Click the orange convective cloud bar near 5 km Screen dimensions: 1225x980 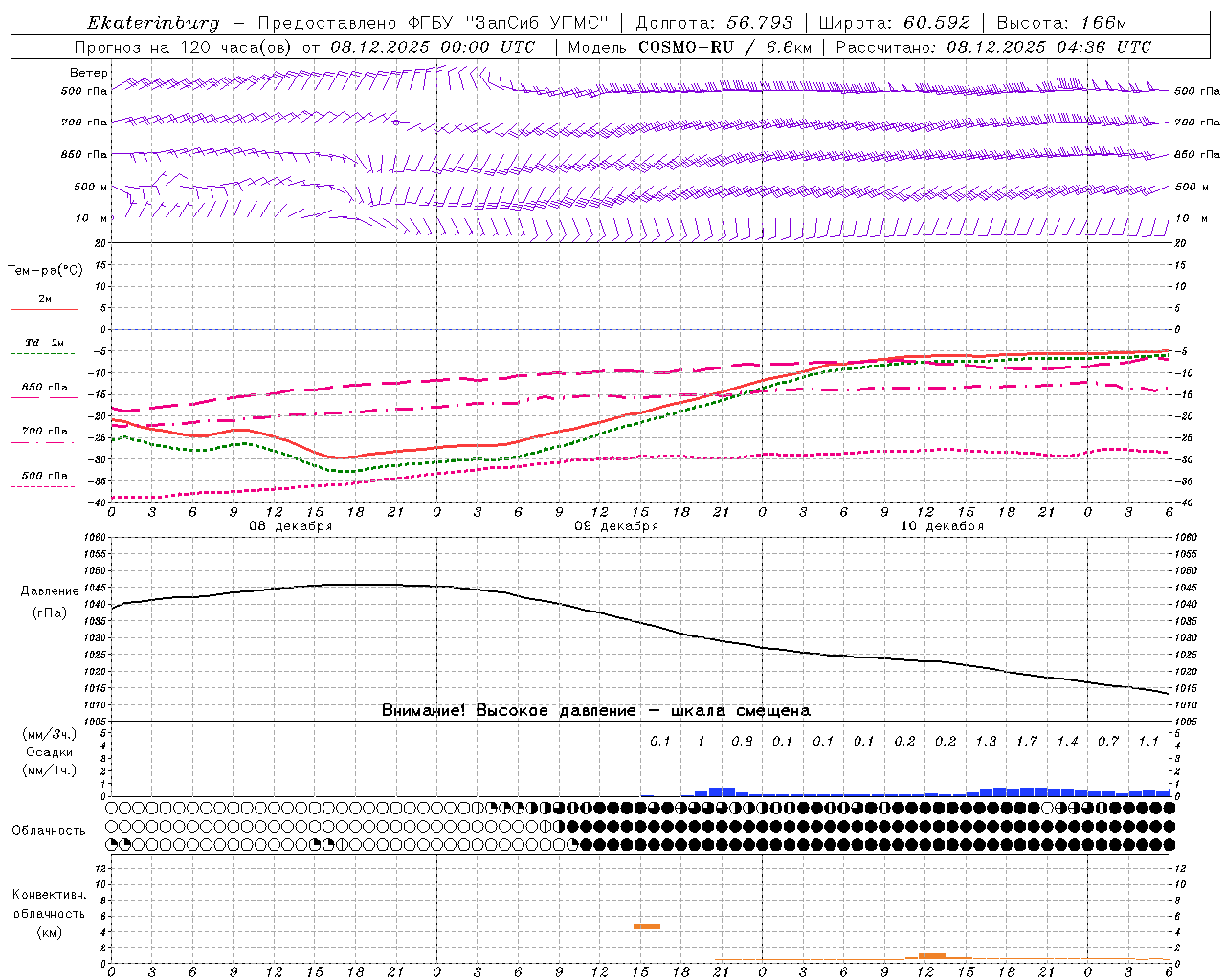647,926
